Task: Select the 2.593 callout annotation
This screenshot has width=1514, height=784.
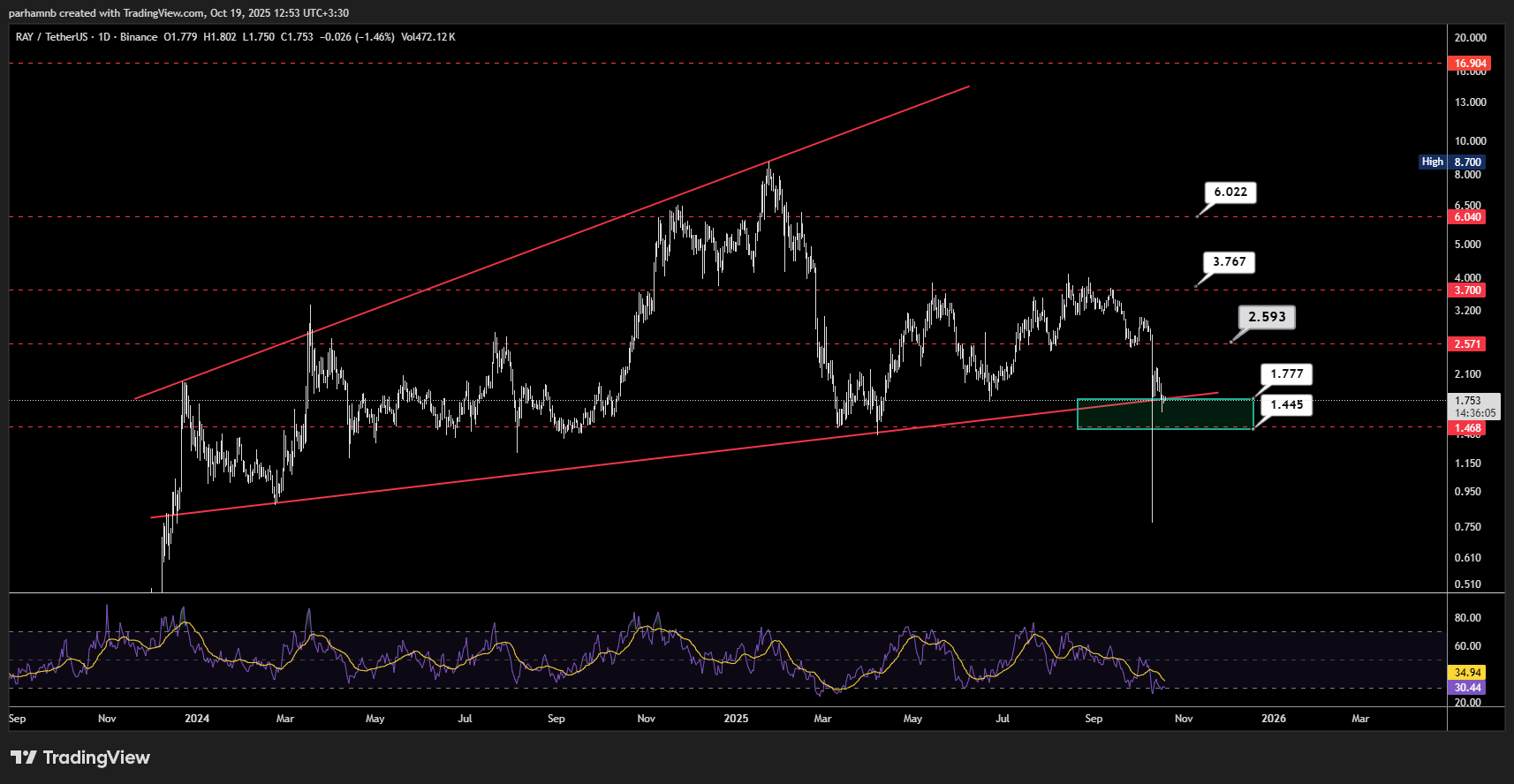Action: 1267,317
